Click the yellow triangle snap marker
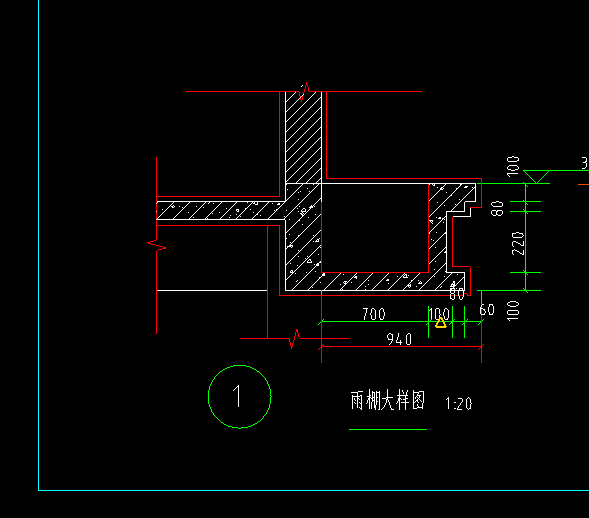Viewport: 589px width, 518px height. tap(441, 323)
